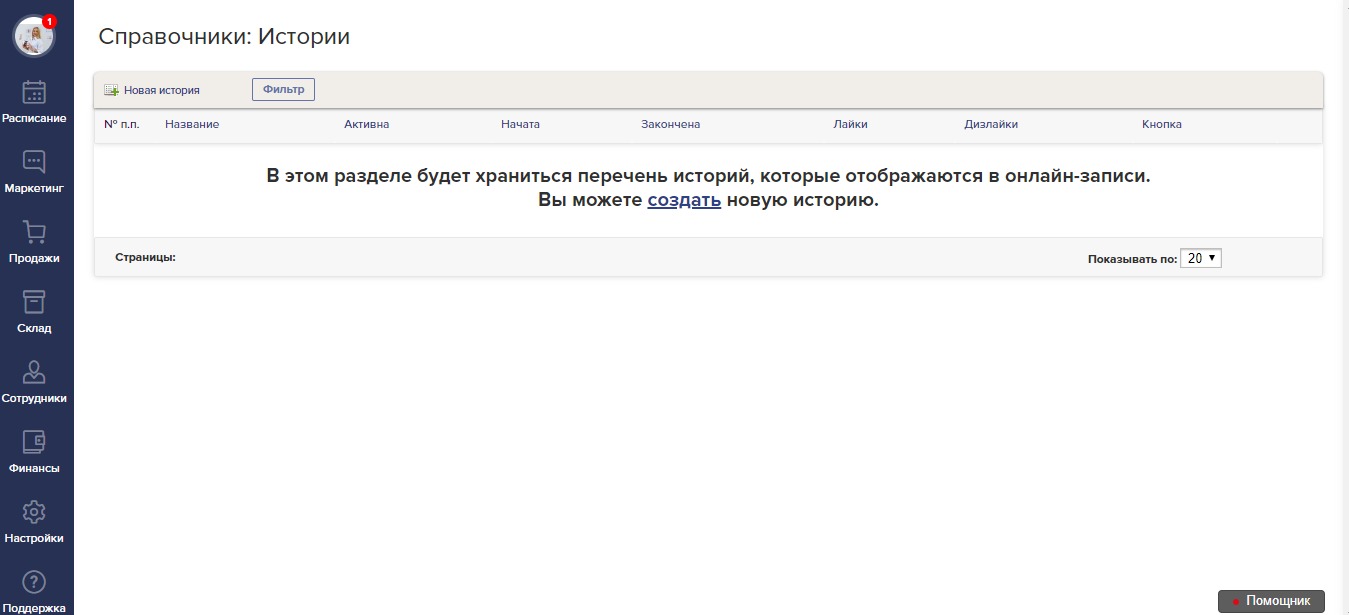Open the Фильтр button

[283, 90]
